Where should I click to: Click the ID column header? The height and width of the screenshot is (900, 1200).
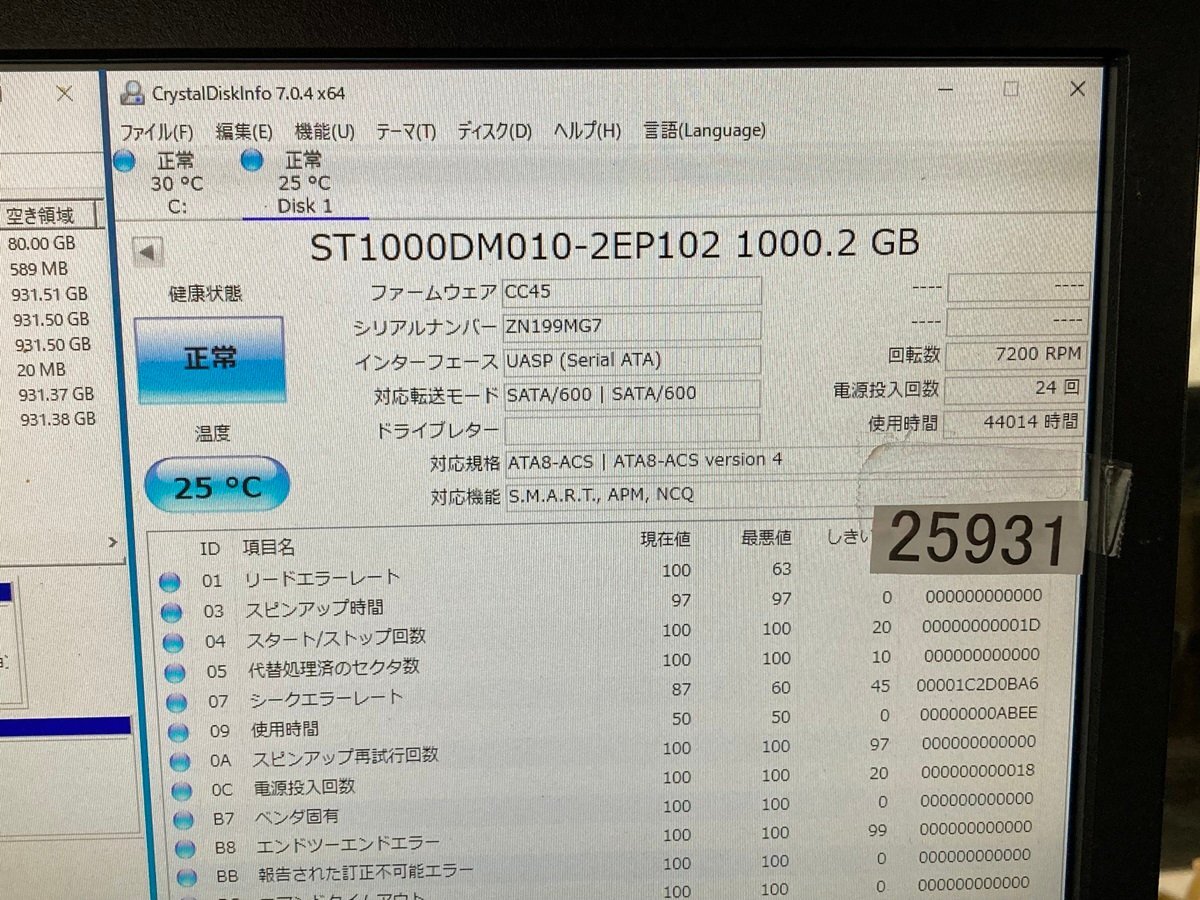coord(210,548)
